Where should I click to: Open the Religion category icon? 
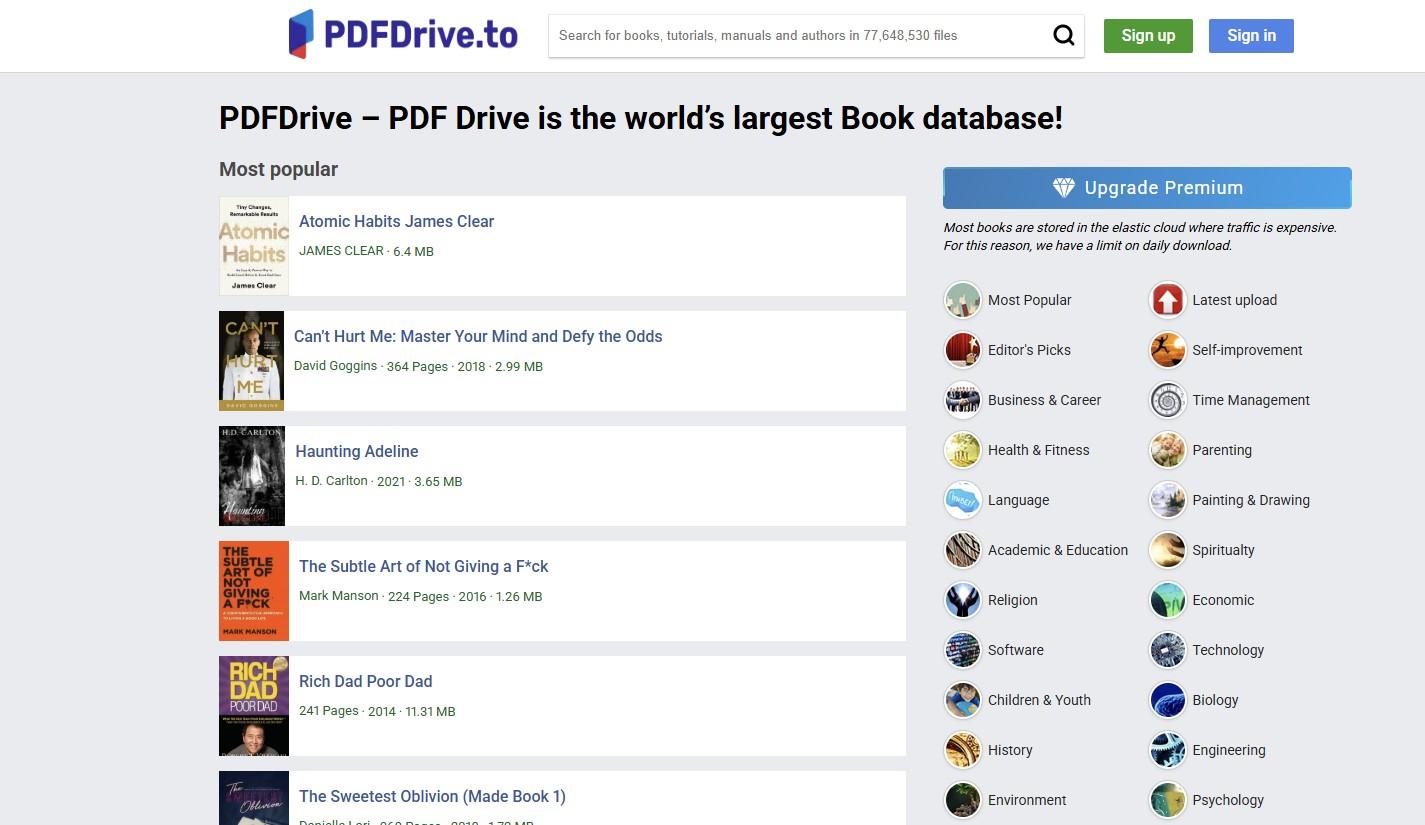pos(963,600)
